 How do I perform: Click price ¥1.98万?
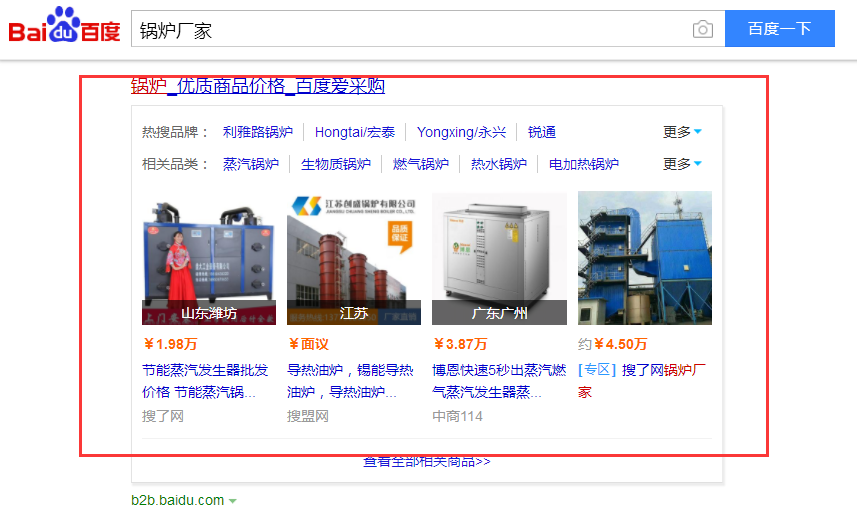click(x=170, y=344)
